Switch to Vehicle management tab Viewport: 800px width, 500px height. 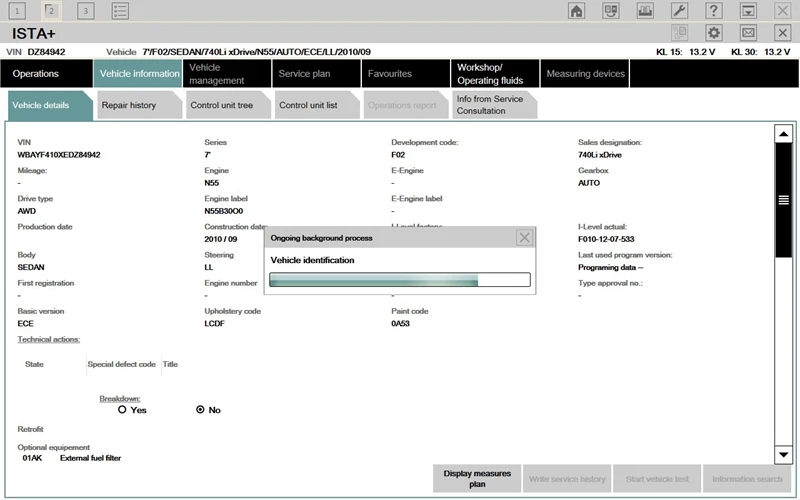click(x=227, y=73)
